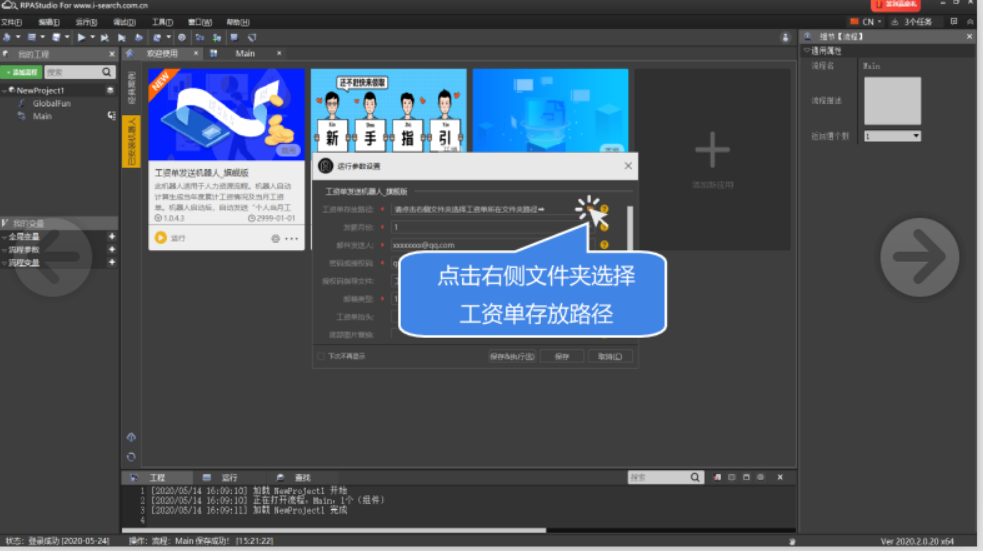Image resolution: width=983 pixels, height=551 pixels.
Task: Switch to the Main tab
Action: click(244, 53)
